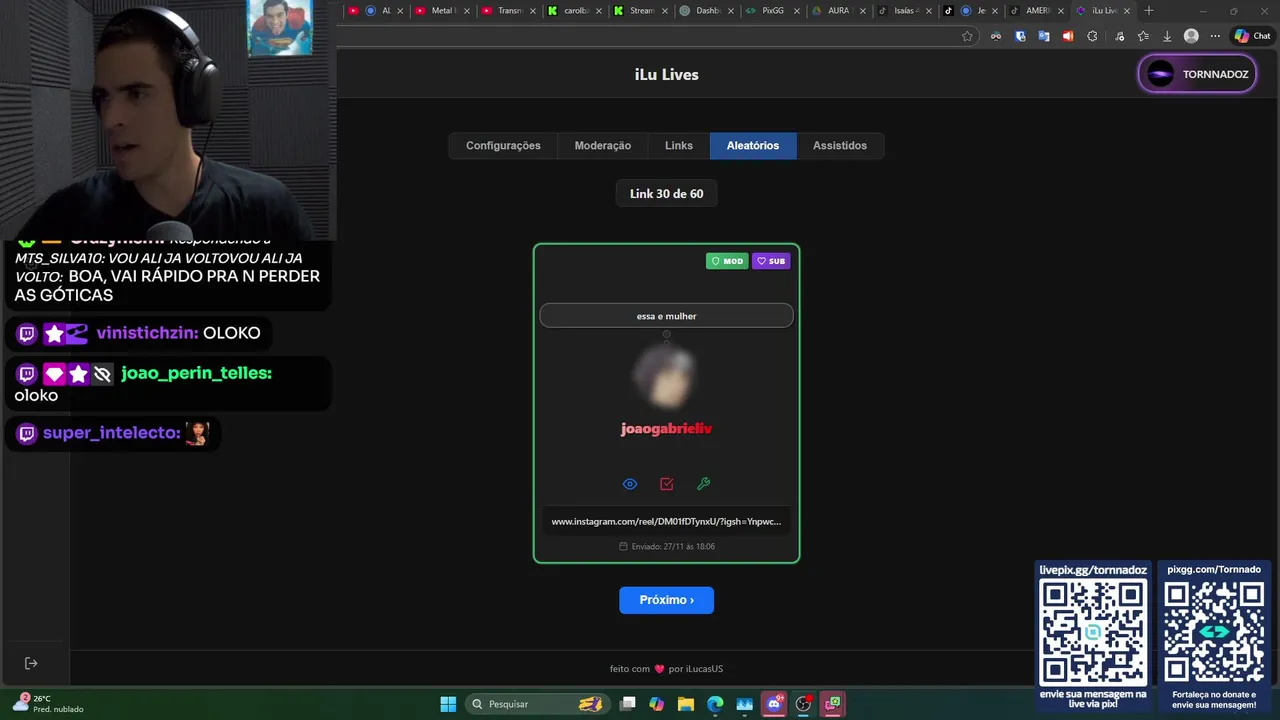Image resolution: width=1280 pixels, height=720 pixels.
Task: Open the browser downloads icon
Action: [1167, 36]
